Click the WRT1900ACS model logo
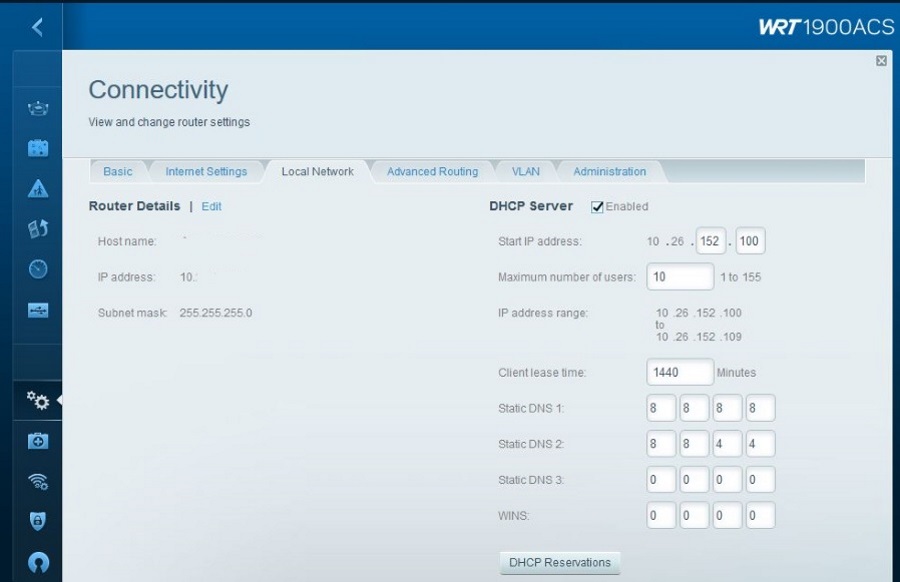Image resolution: width=900 pixels, height=582 pixels. [x=827, y=26]
